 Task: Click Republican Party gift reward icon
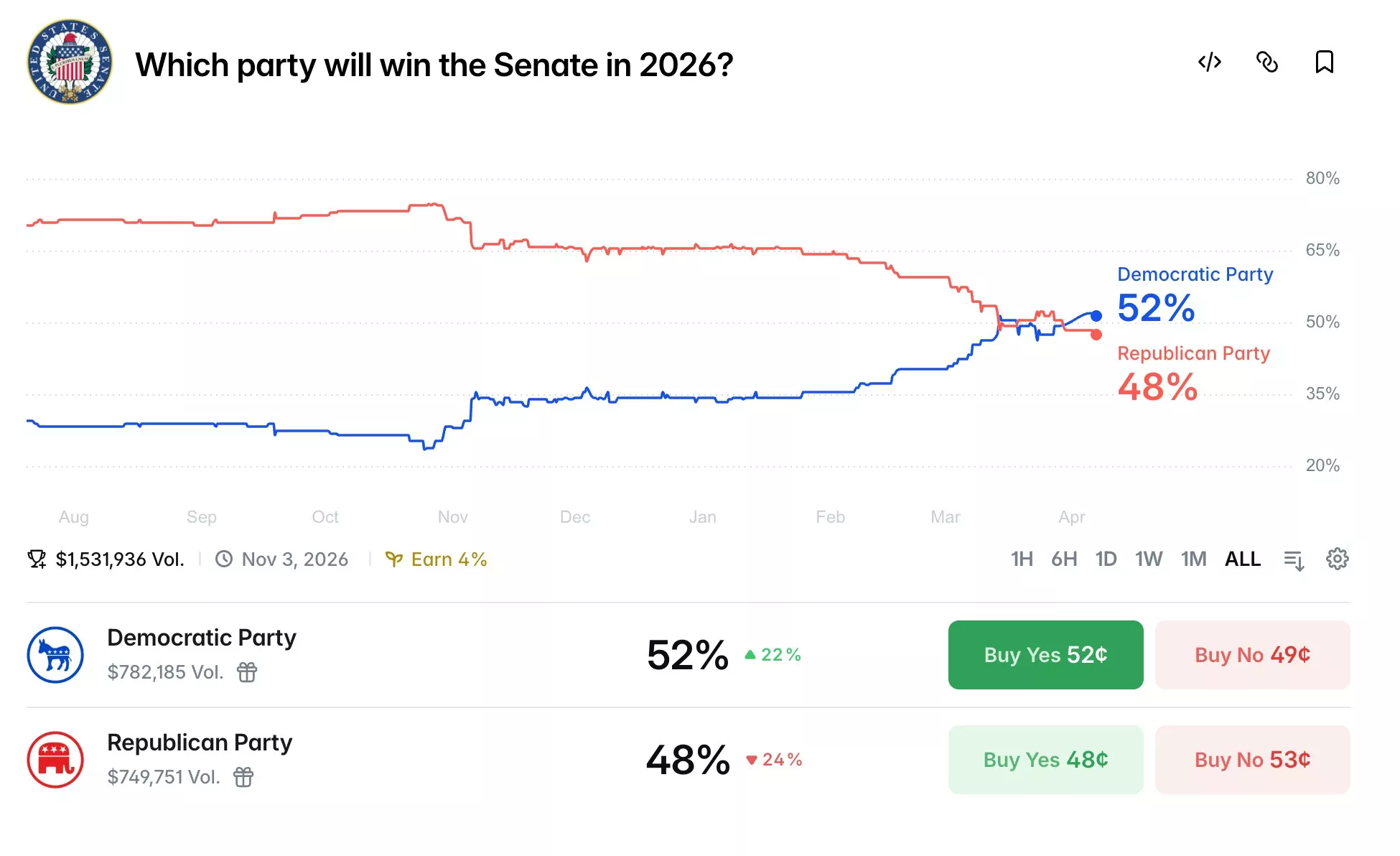click(x=244, y=777)
